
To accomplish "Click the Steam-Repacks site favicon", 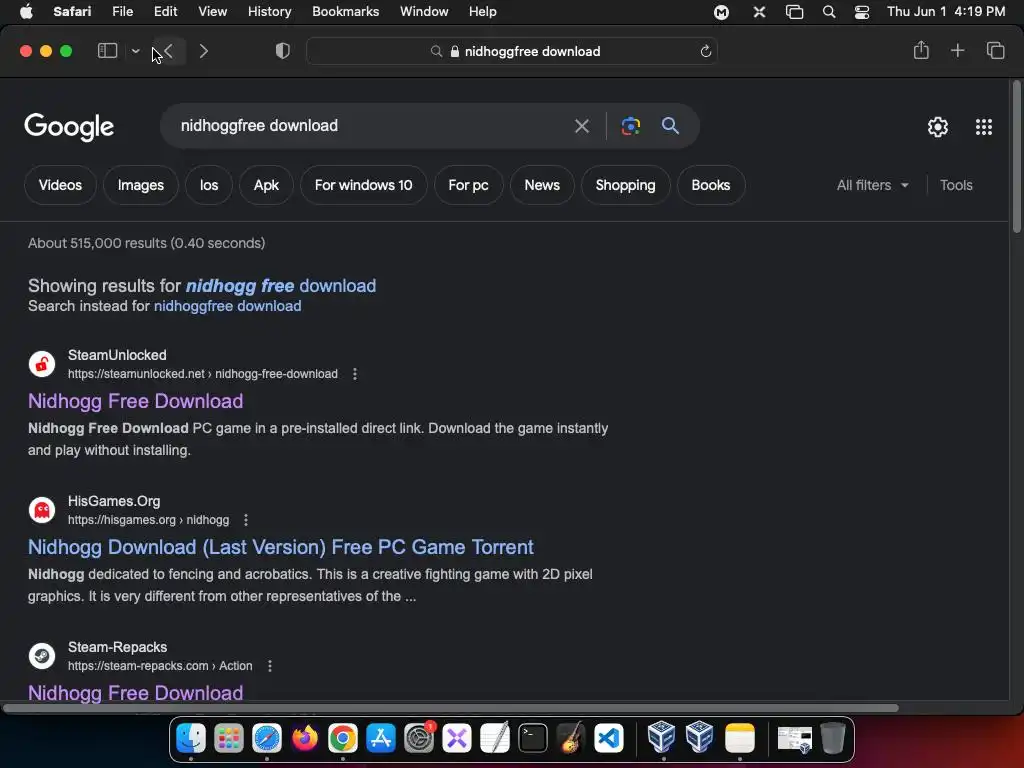I will tap(42, 656).
